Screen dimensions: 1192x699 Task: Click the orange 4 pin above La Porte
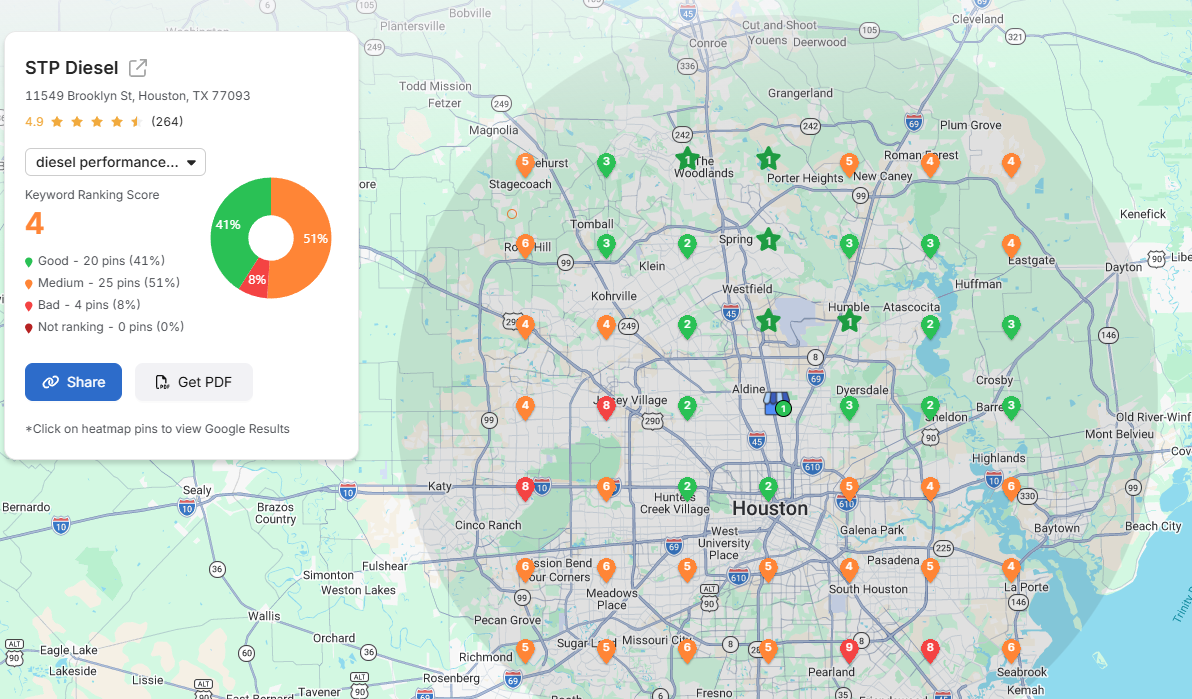coord(1010,569)
